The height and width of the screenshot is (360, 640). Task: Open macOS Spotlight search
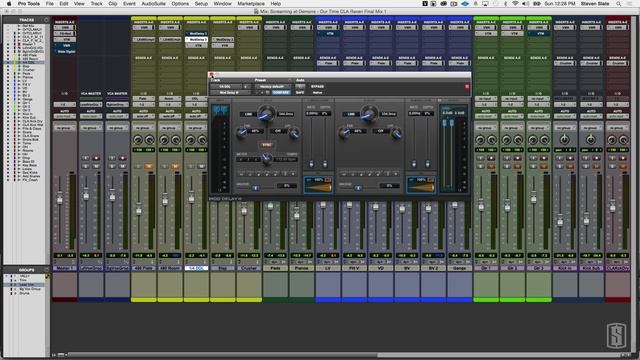[x=619, y=4]
